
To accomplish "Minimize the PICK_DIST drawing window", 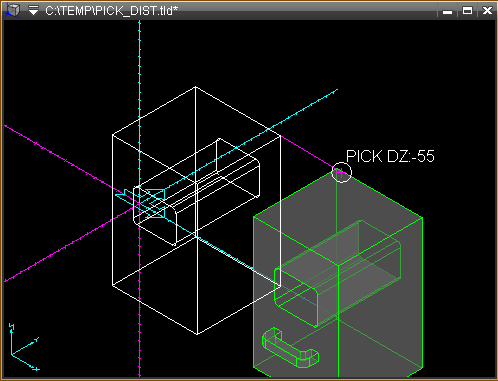I will coord(448,11).
